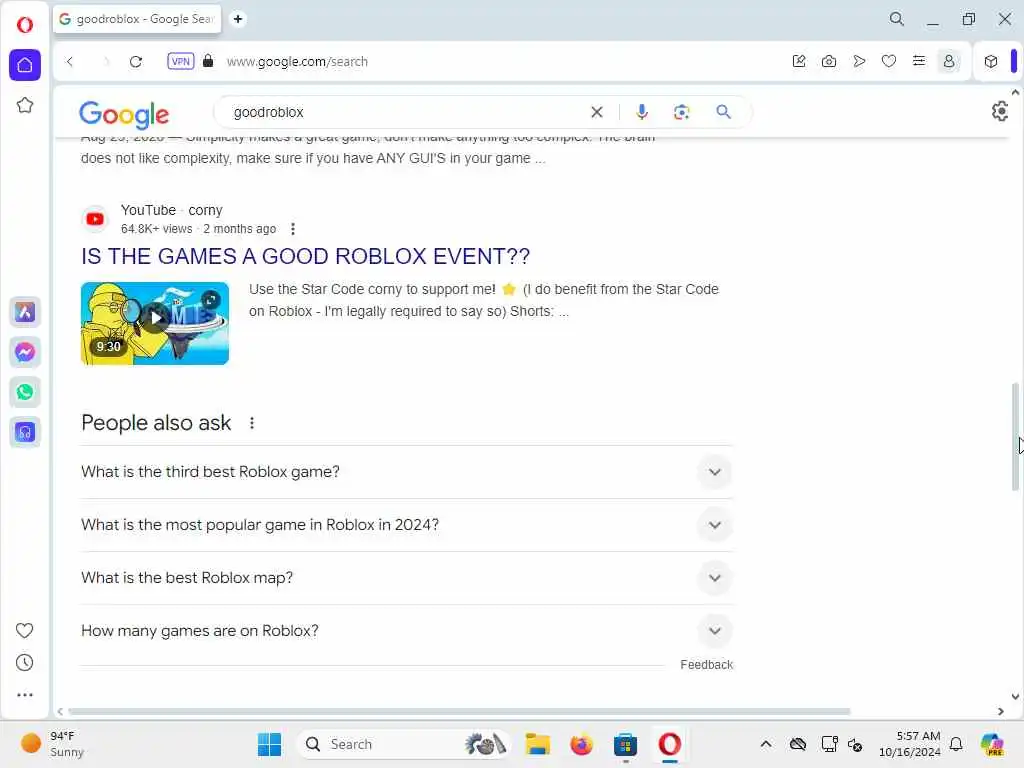Go to Google homepage via logo

pyautogui.click(x=124, y=114)
